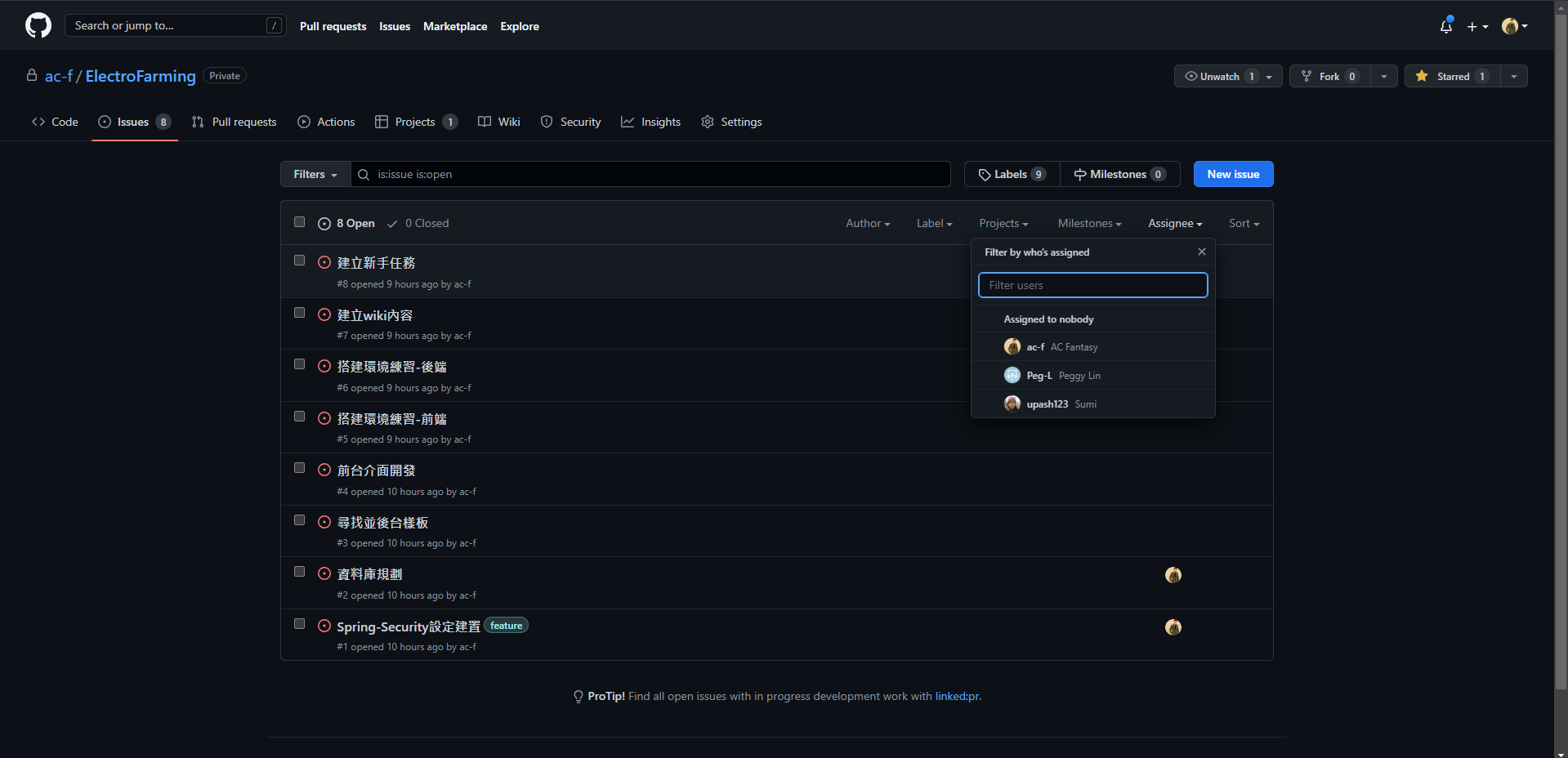
Task: Show closed issues via 0 Closed
Action: tap(418, 223)
